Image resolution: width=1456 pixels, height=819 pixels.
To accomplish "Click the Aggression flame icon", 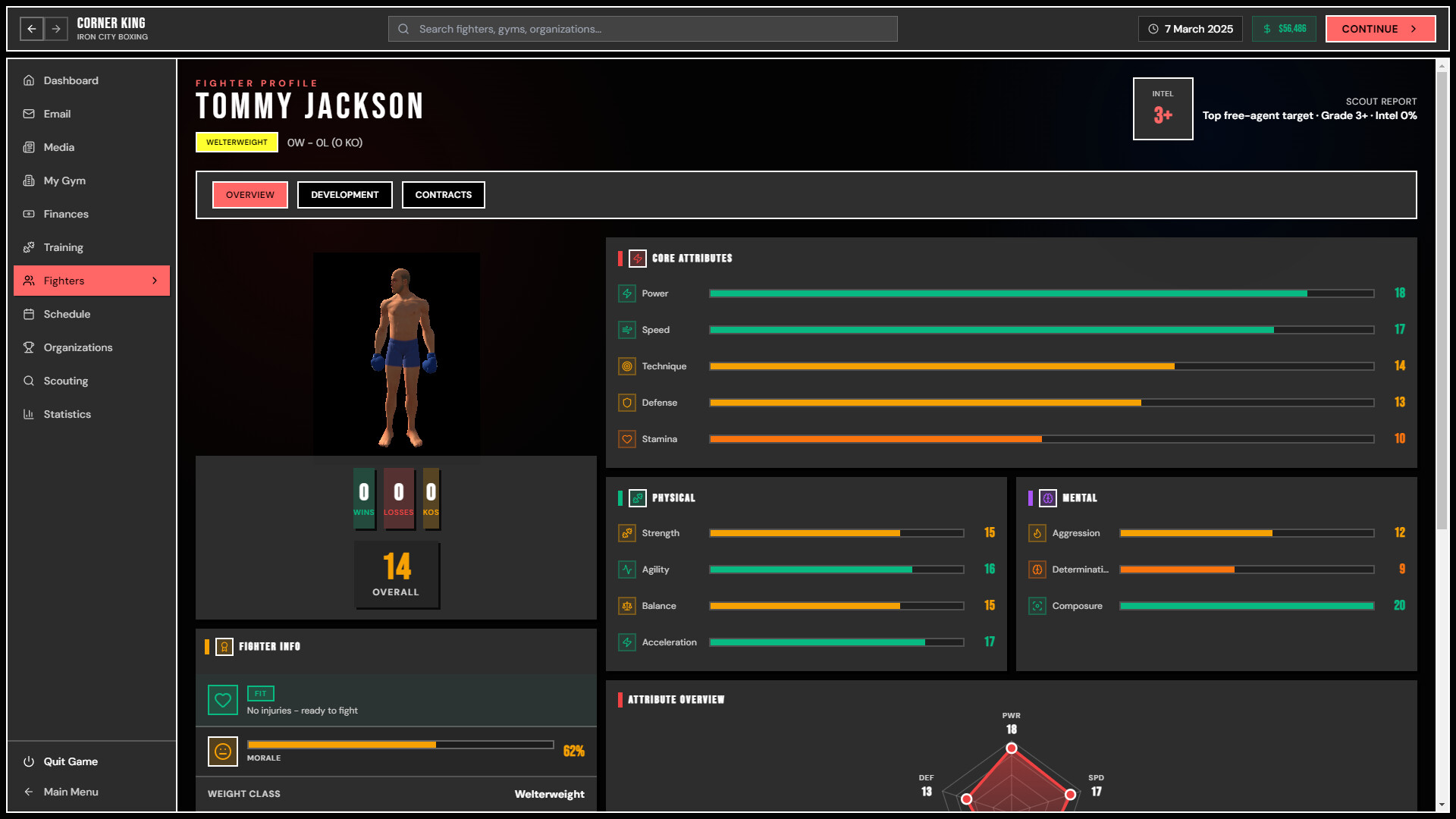I will pos(1037,533).
